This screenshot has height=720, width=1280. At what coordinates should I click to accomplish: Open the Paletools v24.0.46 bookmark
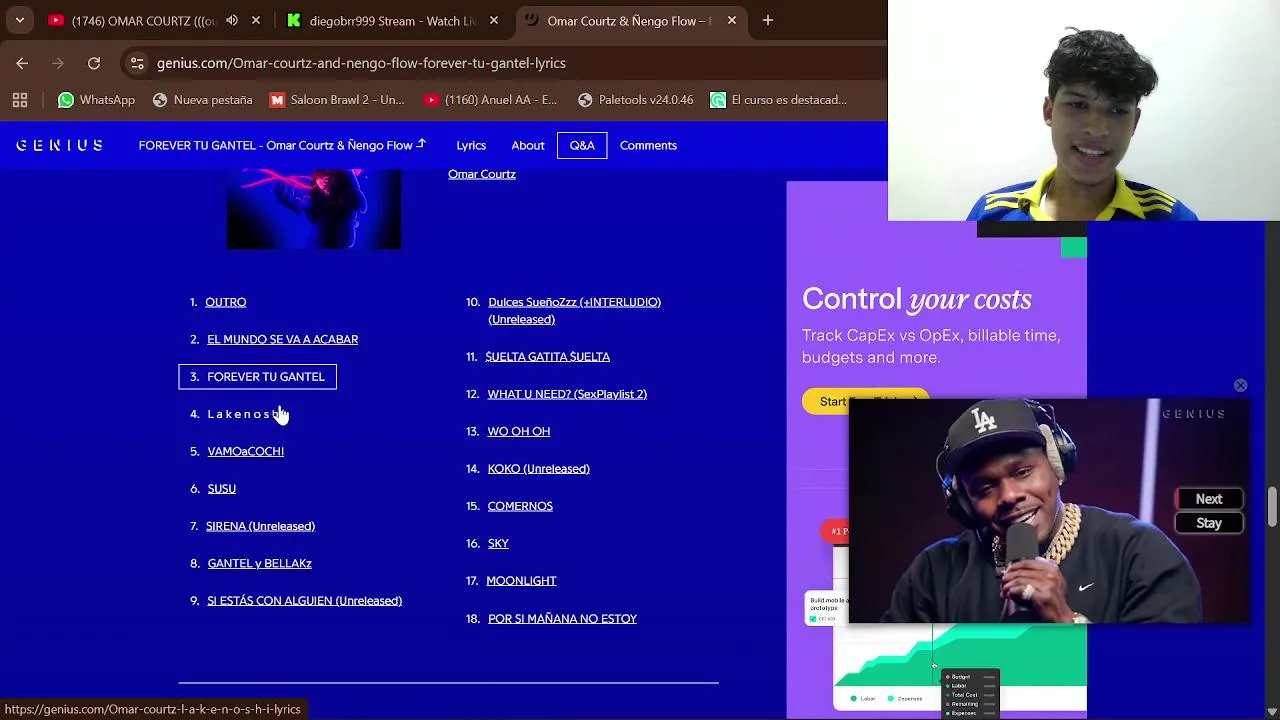(x=635, y=100)
